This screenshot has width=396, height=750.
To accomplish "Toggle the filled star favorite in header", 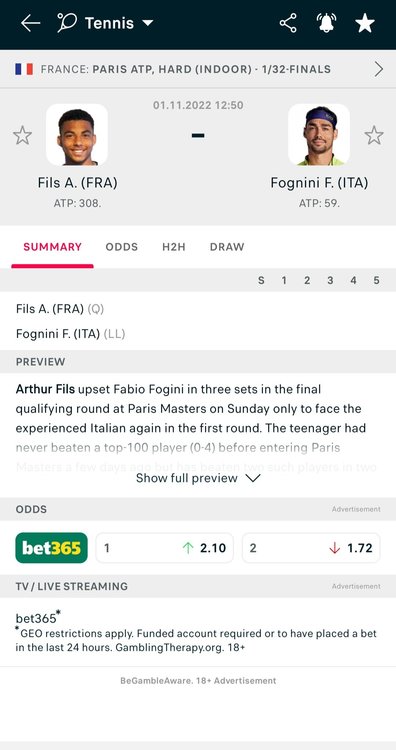I will (364, 23).
